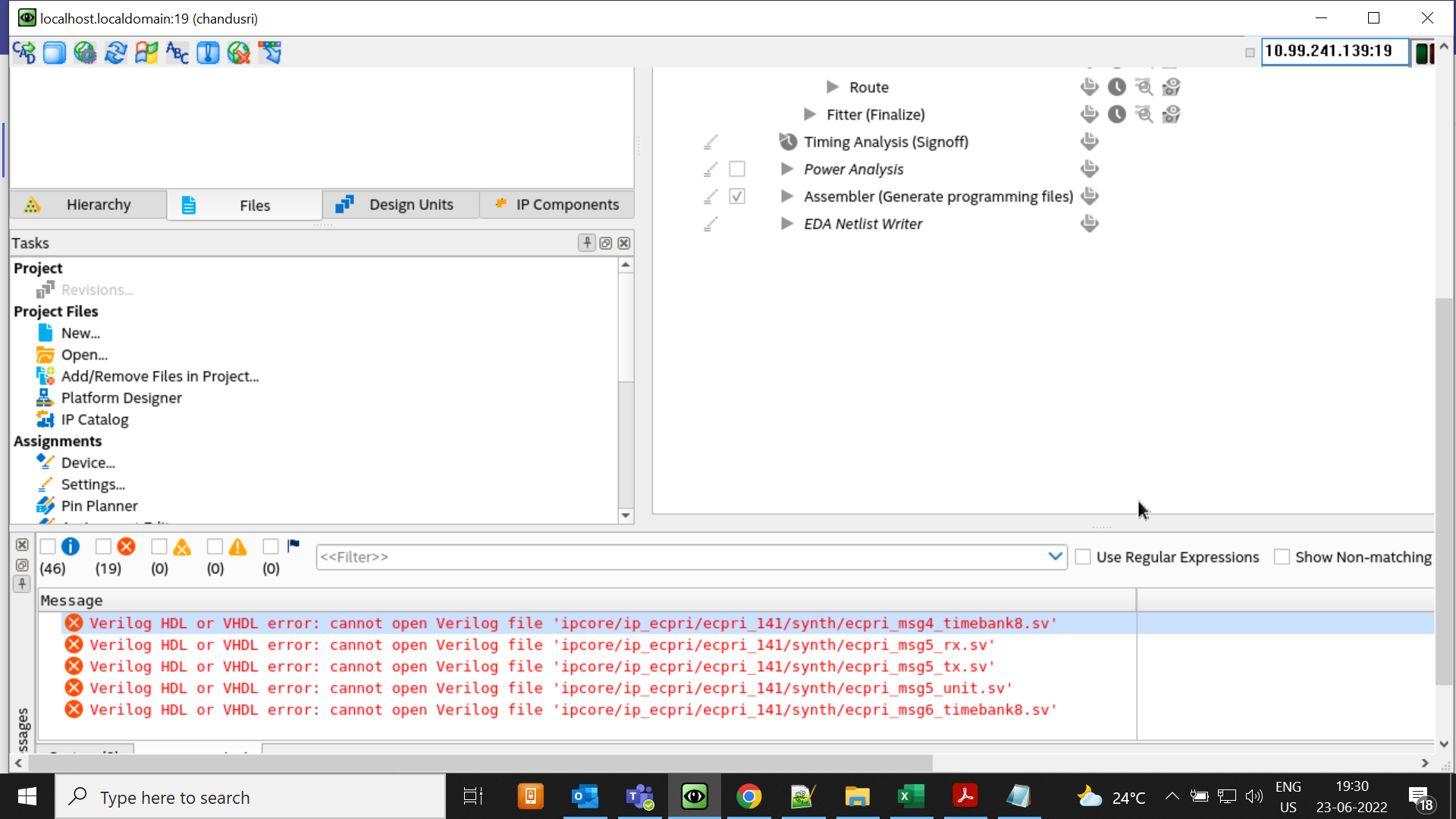This screenshot has width=1456, height=819.
Task: Toggle Use Regular Expressions checkbox
Action: point(1083,557)
